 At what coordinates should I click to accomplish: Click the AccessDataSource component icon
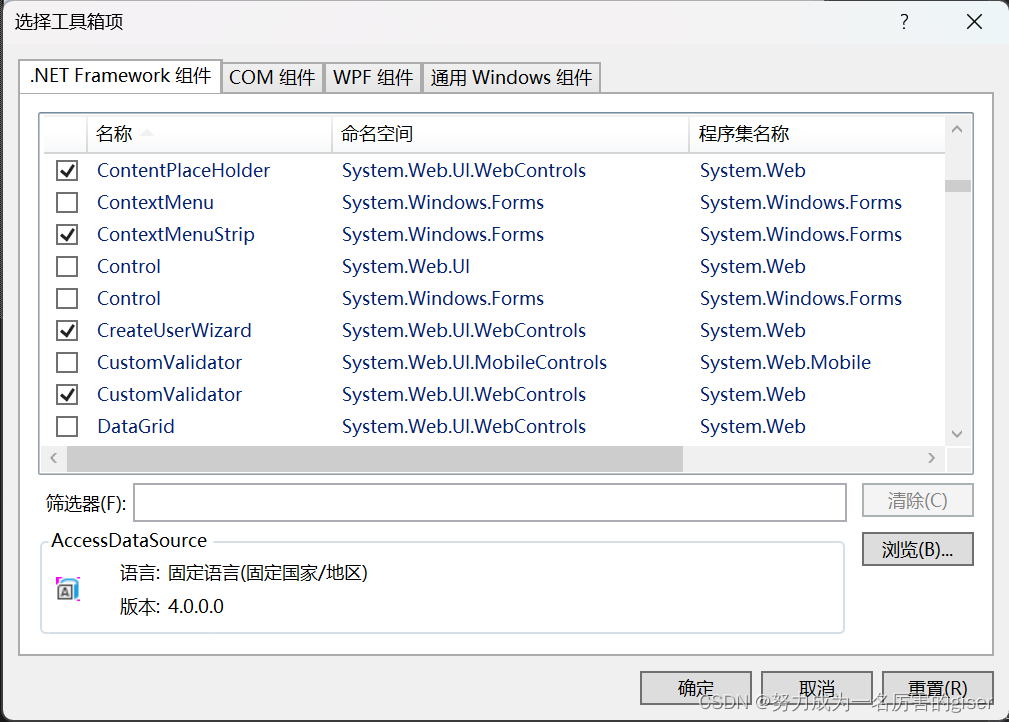(x=68, y=589)
